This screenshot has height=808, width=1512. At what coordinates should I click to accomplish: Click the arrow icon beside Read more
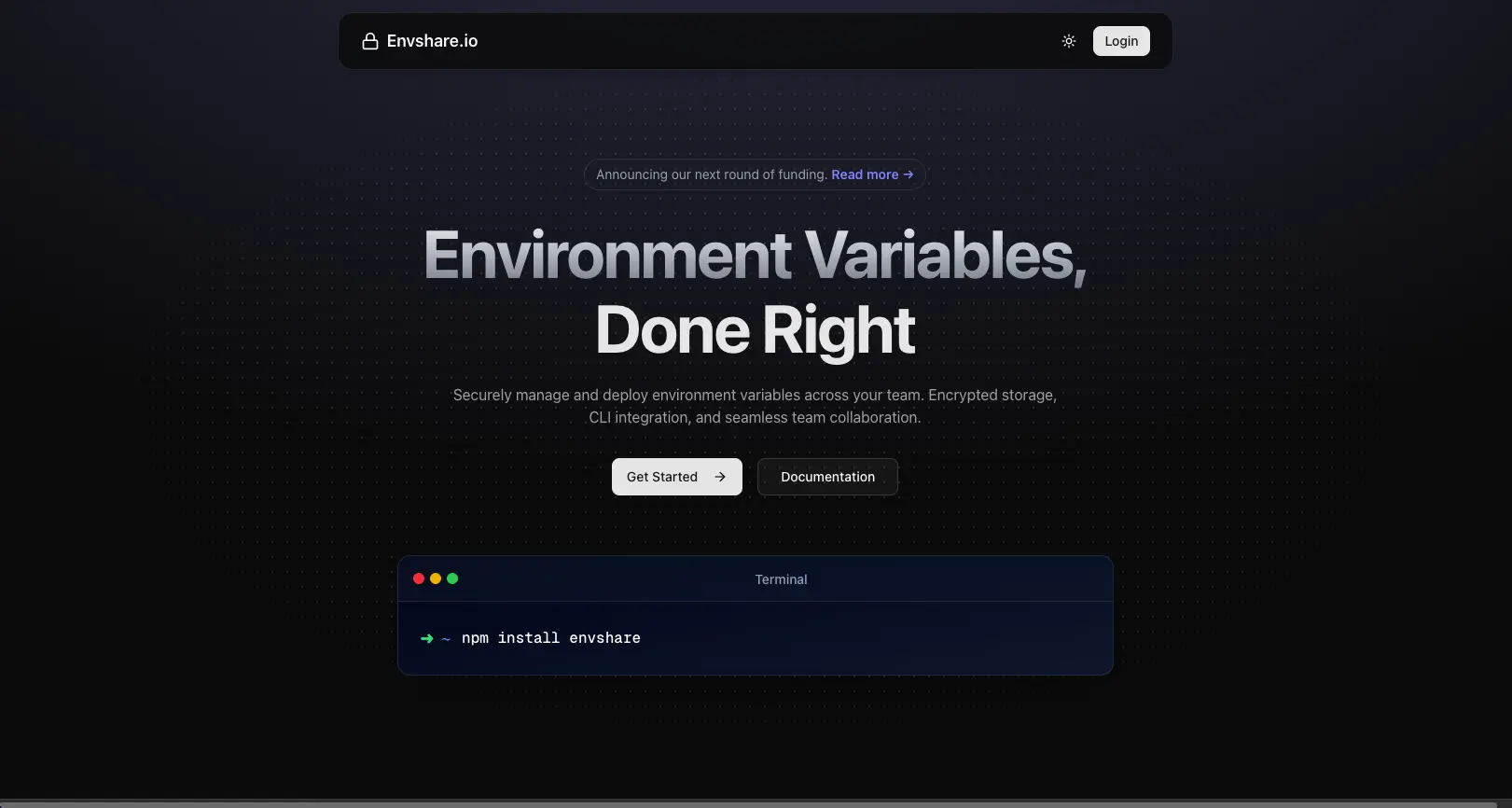(x=909, y=174)
